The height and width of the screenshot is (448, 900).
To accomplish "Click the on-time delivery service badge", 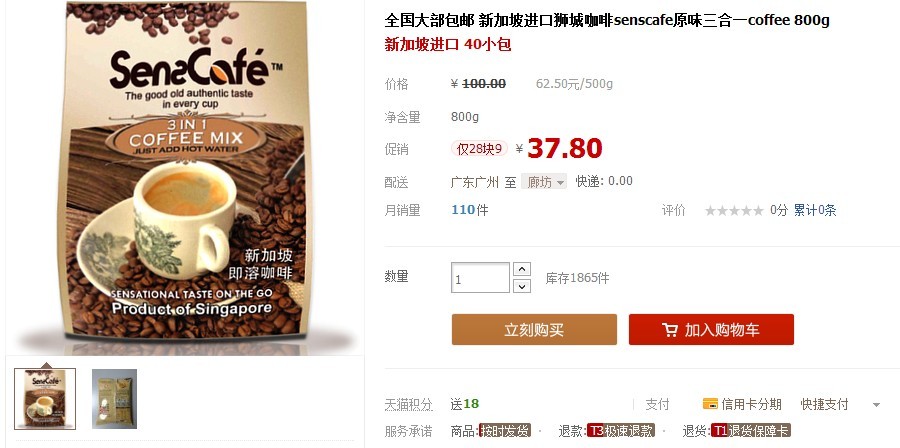I will tap(504, 431).
